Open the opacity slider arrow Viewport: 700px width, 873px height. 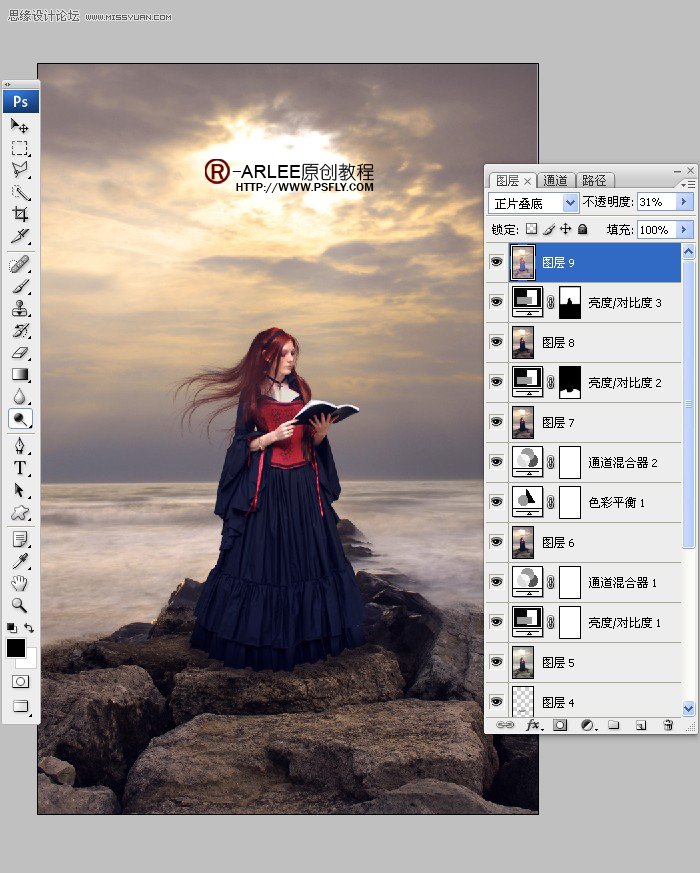(x=684, y=202)
